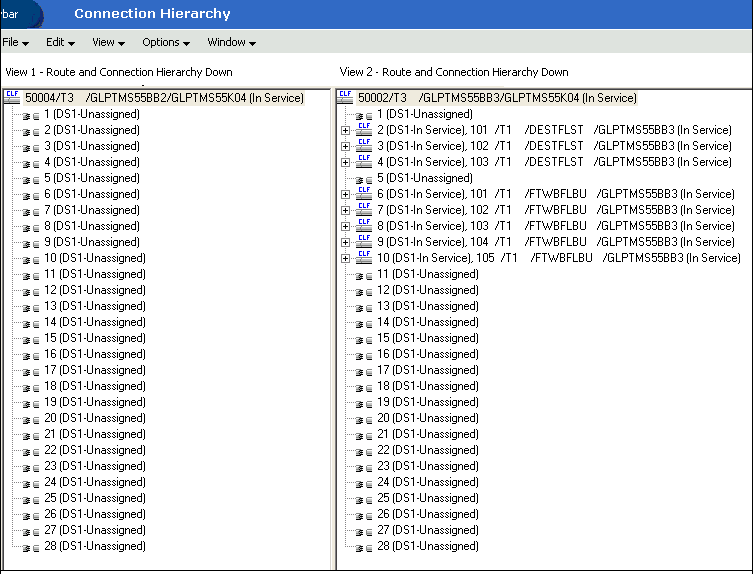Click CLF icon of View 2 row 2
754x574 pixels.
(364, 129)
